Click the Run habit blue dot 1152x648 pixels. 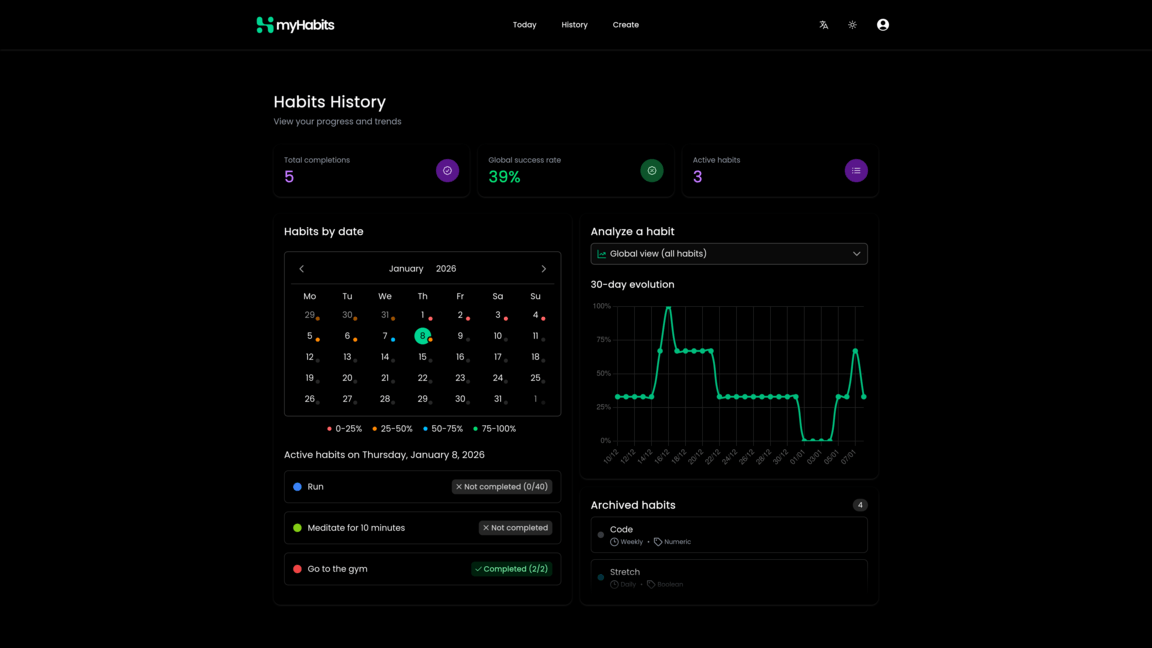pos(297,487)
